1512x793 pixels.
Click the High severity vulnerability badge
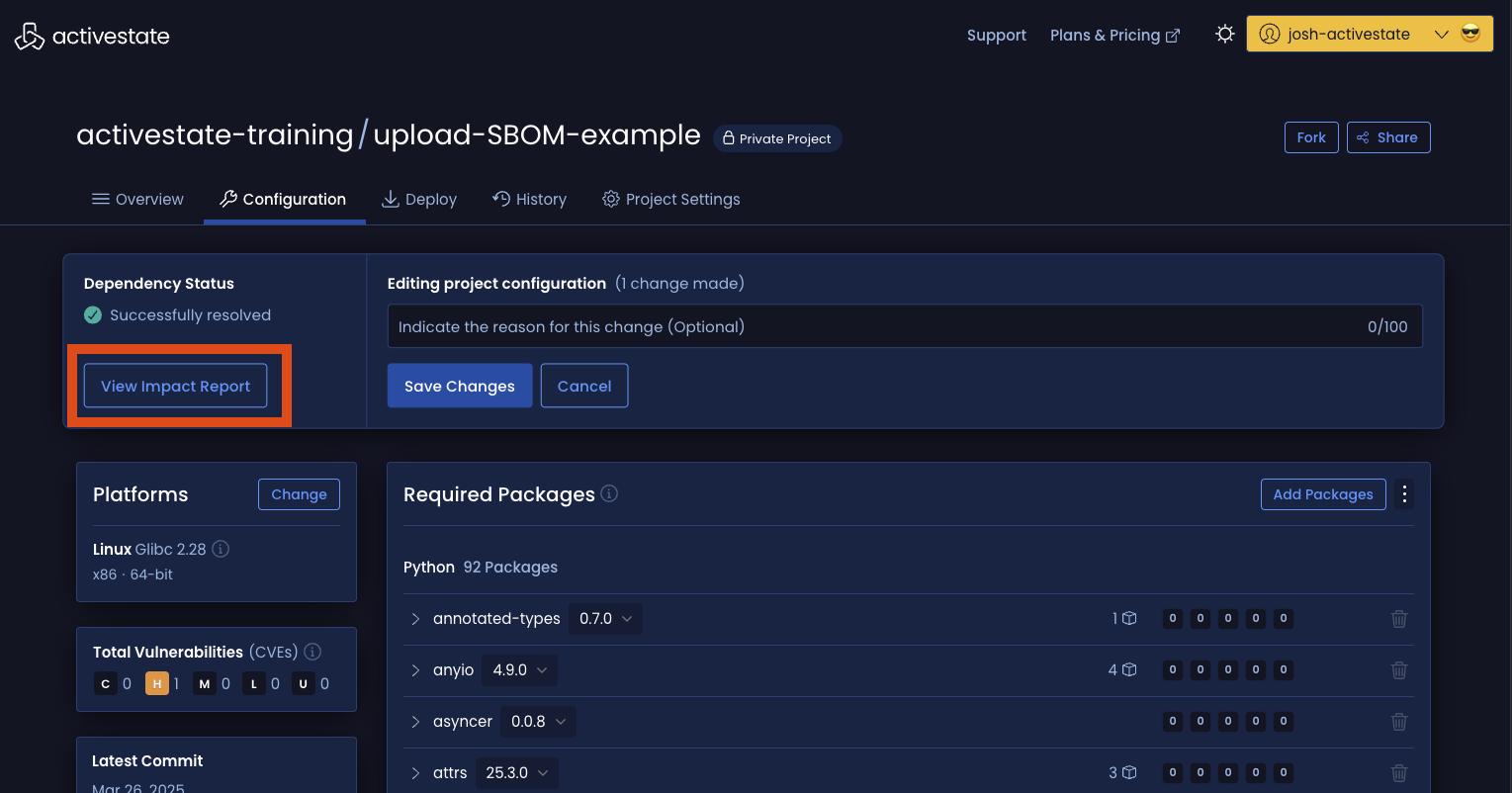[x=157, y=683]
